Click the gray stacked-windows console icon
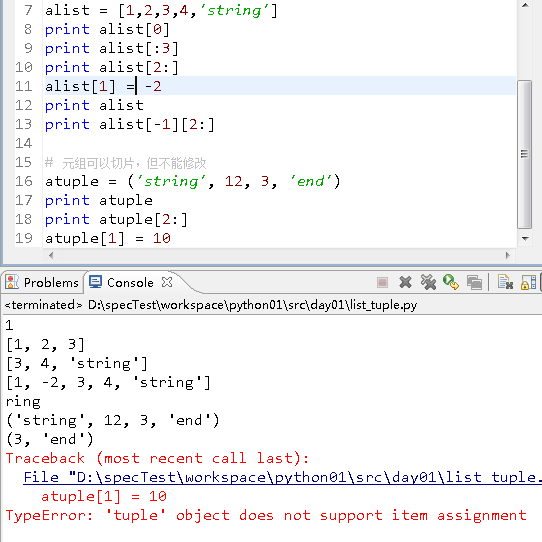 [x=474, y=282]
